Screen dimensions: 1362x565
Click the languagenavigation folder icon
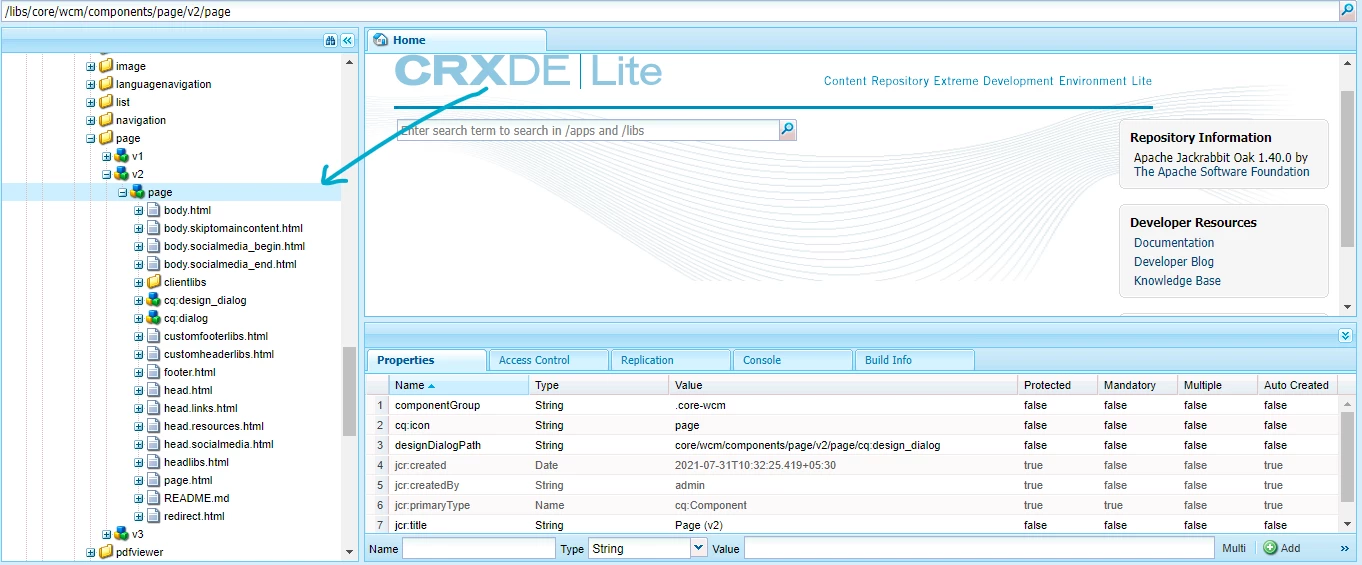tap(106, 84)
